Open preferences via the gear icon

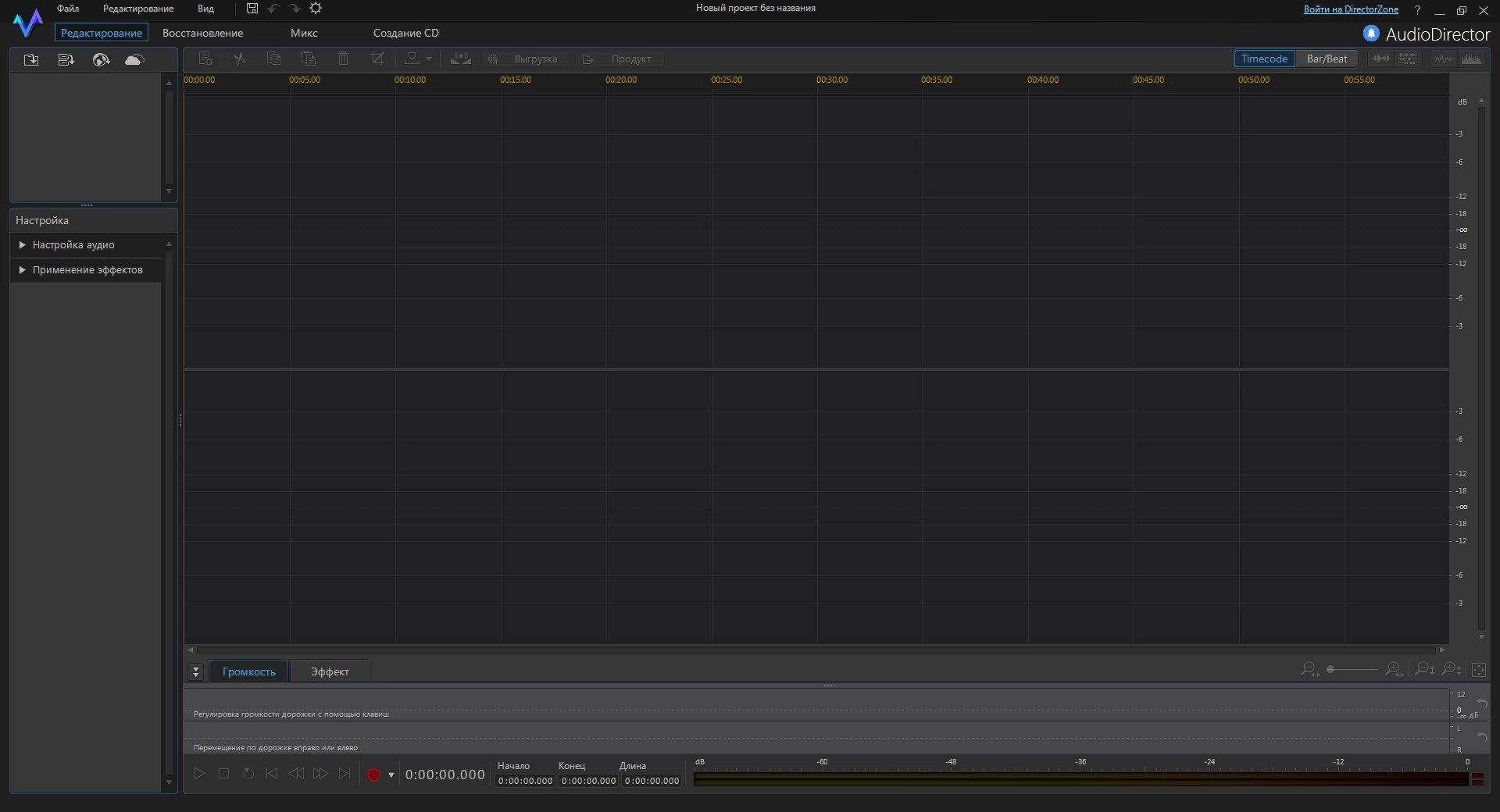tap(316, 9)
